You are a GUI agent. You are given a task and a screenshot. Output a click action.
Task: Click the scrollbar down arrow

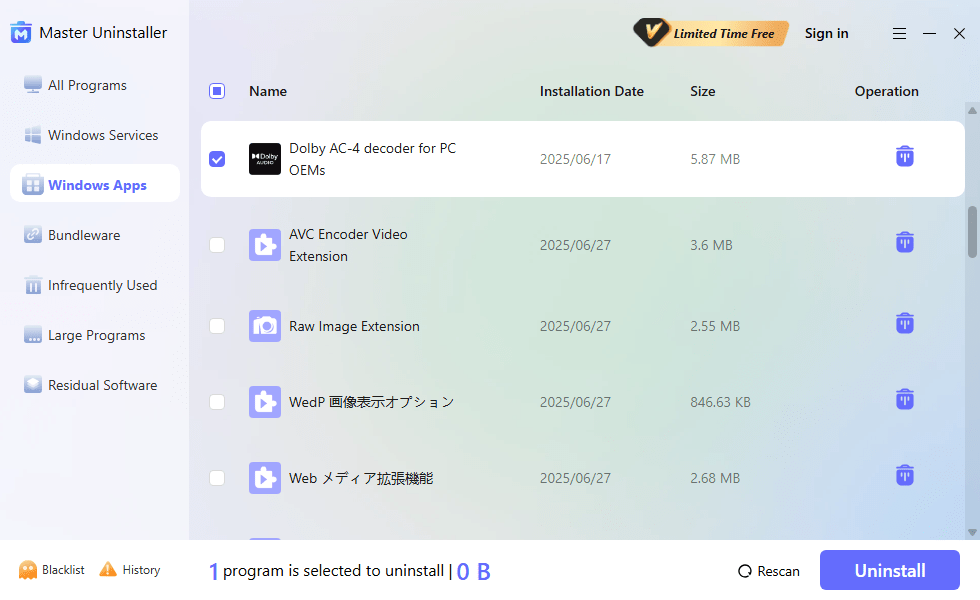(972, 532)
